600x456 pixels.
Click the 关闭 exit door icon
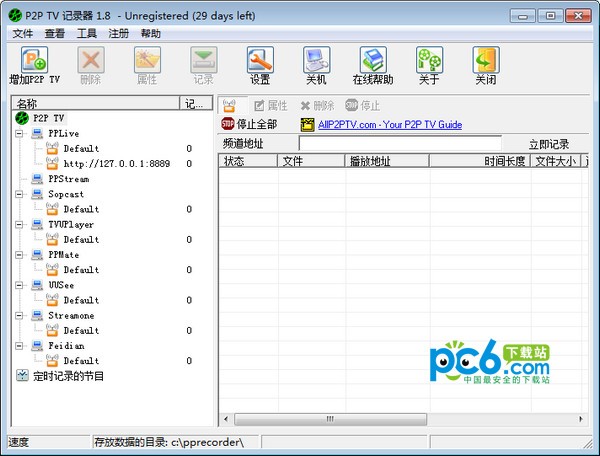pos(486,60)
